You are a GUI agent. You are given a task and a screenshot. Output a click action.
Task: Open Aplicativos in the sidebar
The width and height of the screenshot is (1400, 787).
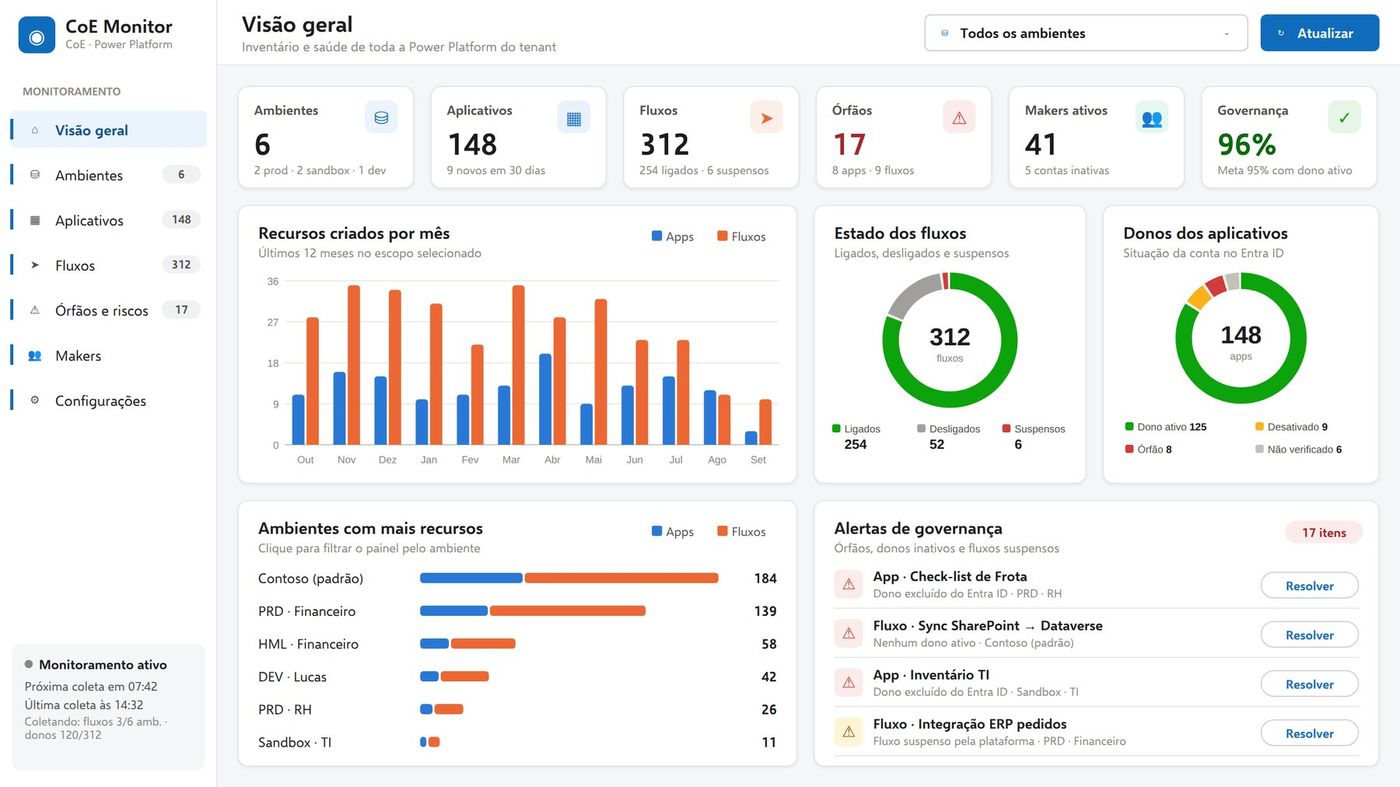click(109, 220)
